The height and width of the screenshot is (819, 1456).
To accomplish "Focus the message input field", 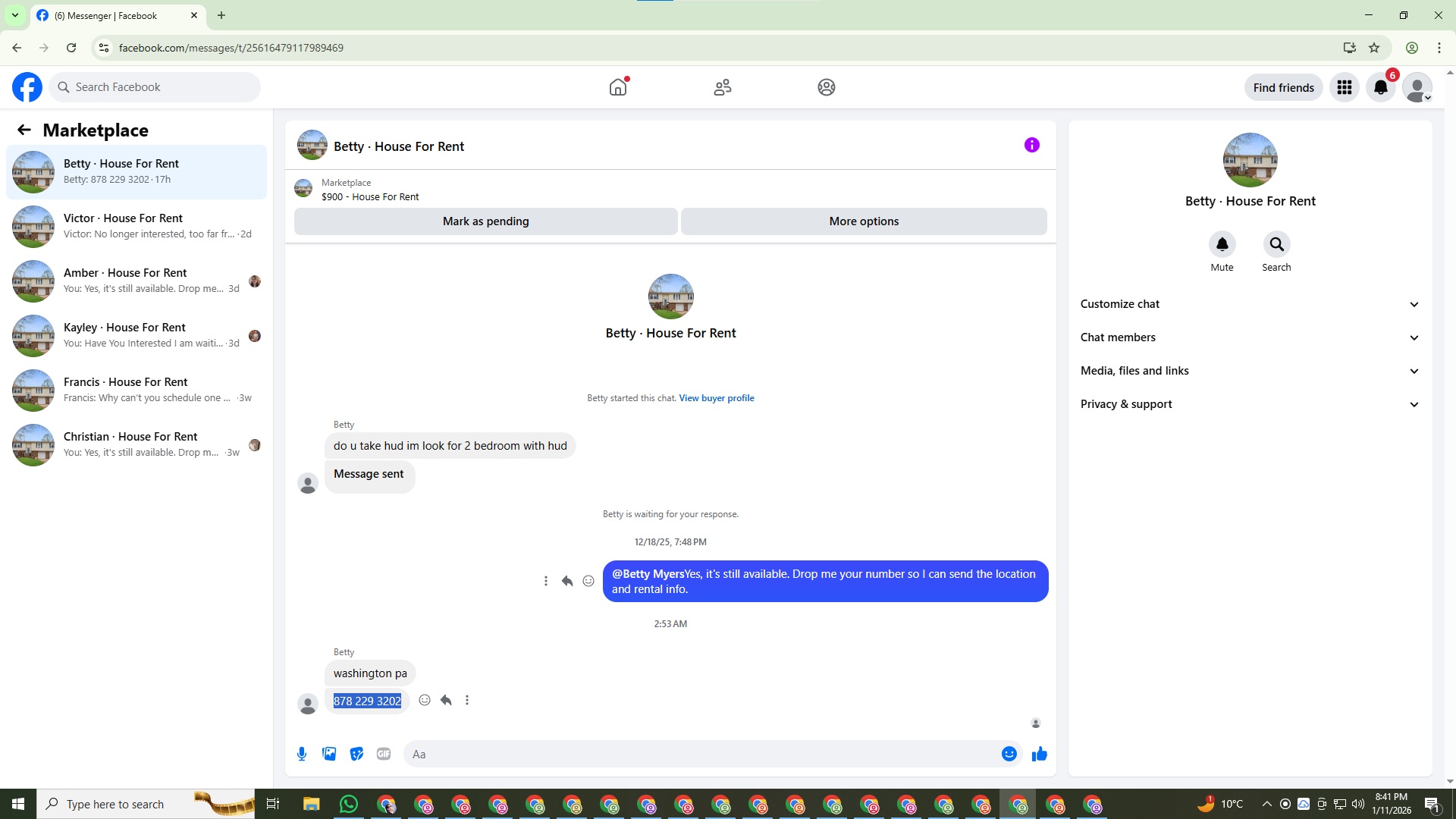I will 701,754.
